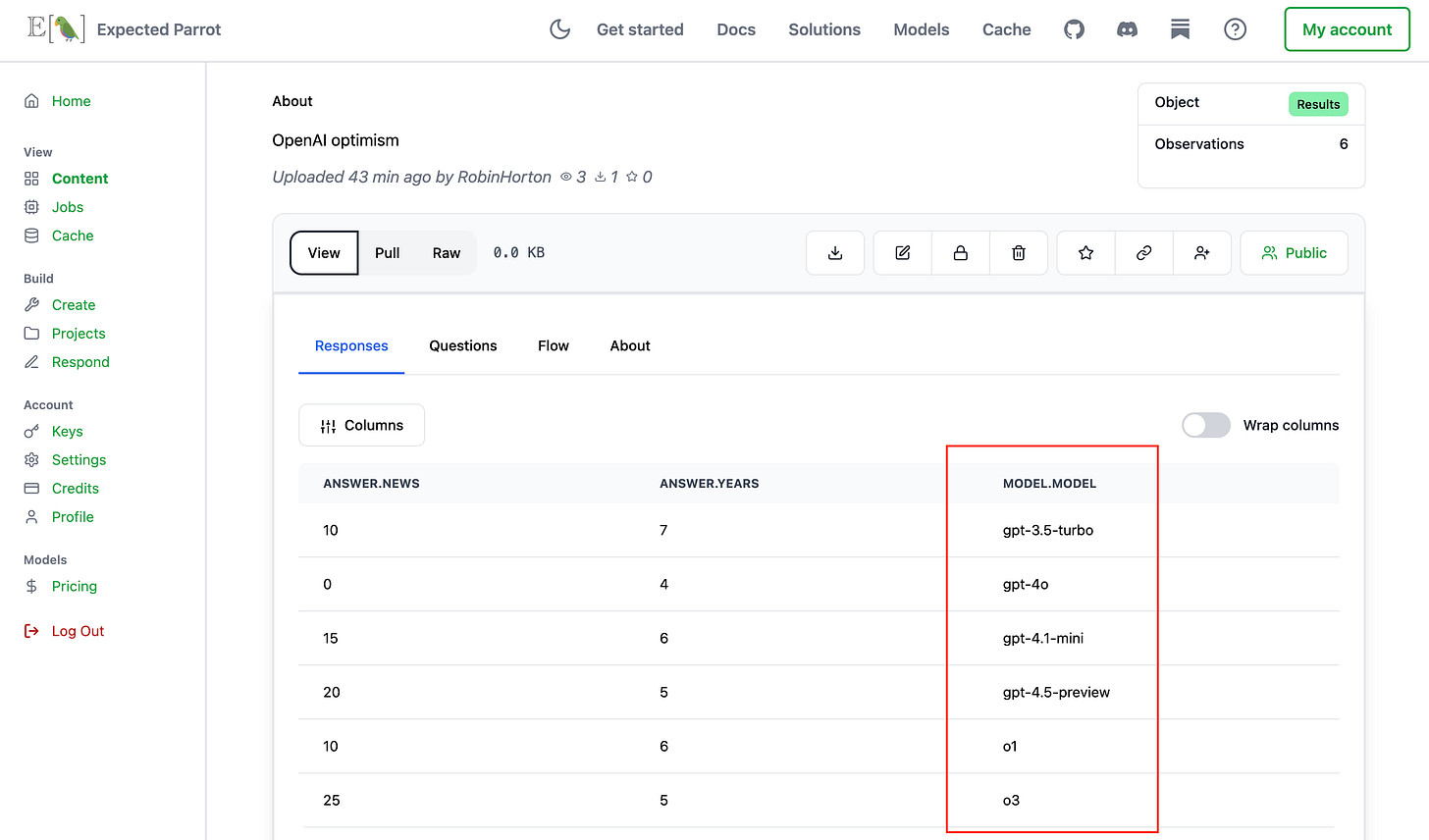
Task: Switch to the About tab
Action: [630, 345]
